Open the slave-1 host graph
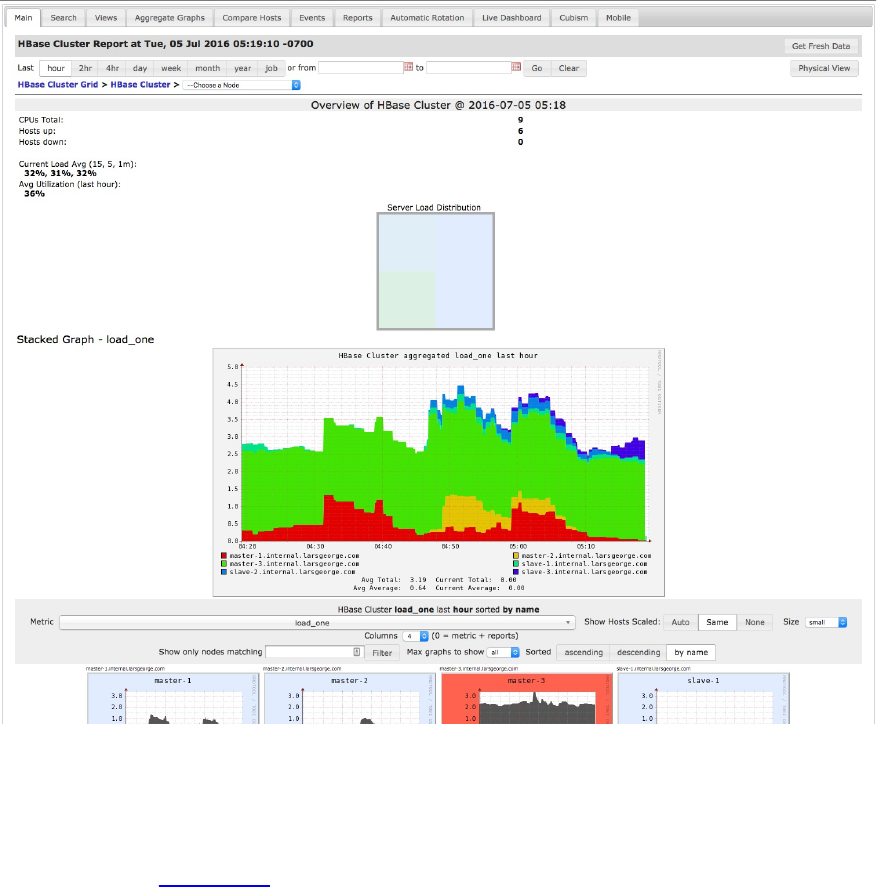 (703, 699)
